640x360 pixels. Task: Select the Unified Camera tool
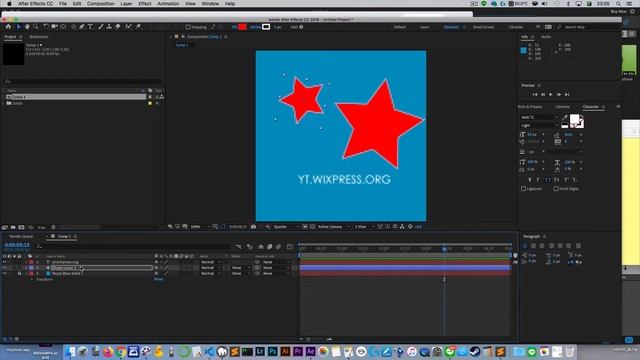click(54, 27)
